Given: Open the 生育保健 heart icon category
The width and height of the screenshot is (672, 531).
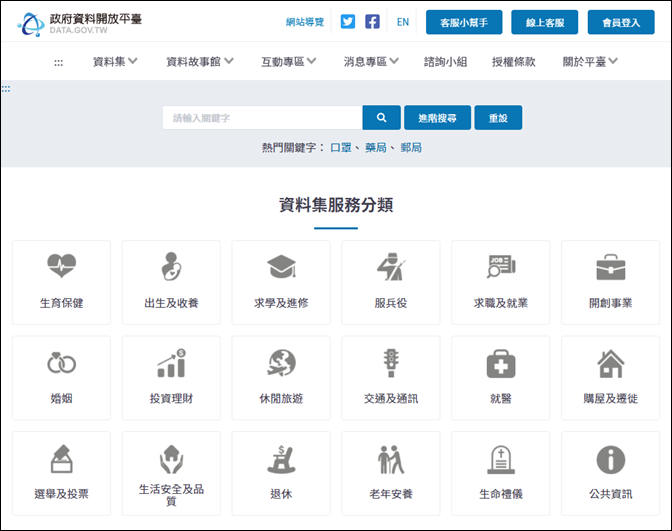Looking at the screenshot, I should coord(62,266).
